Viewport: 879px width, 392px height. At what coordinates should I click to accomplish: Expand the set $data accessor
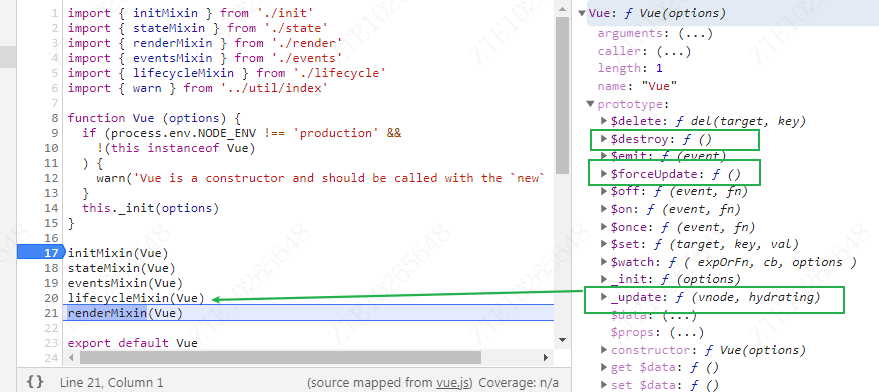604,385
